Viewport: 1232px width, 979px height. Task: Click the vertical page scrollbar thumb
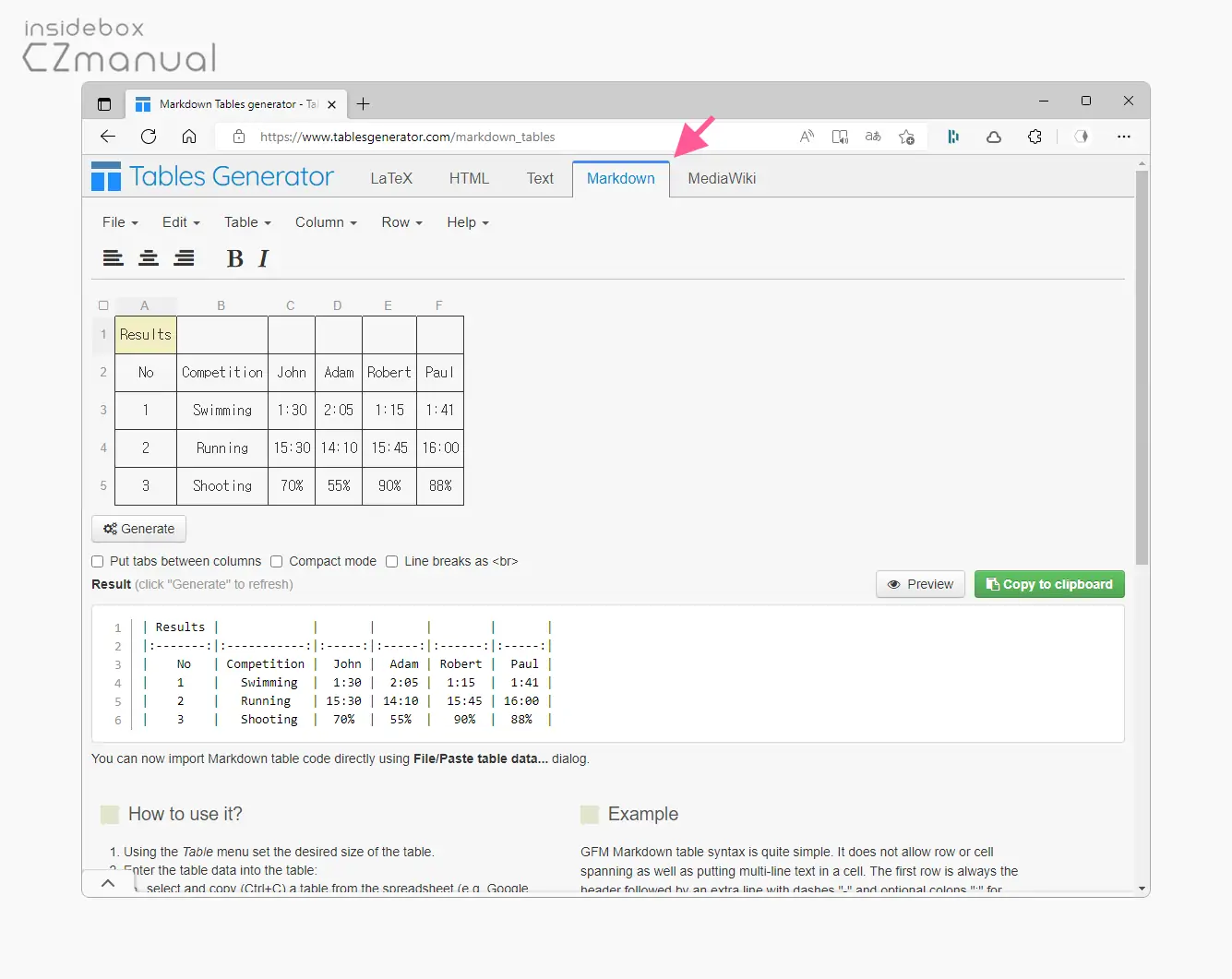coord(1142,367)
